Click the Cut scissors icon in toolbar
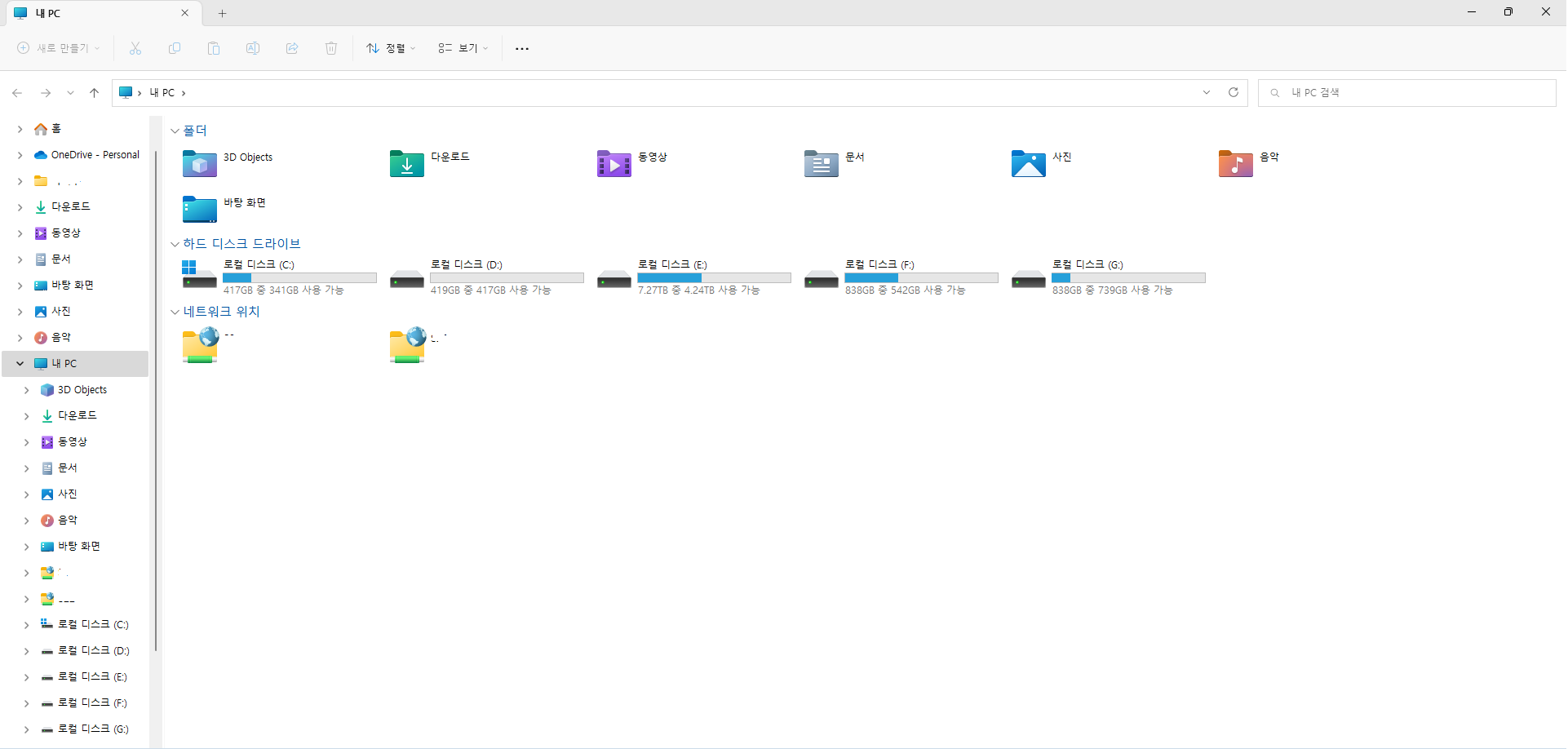 point(135,48)
